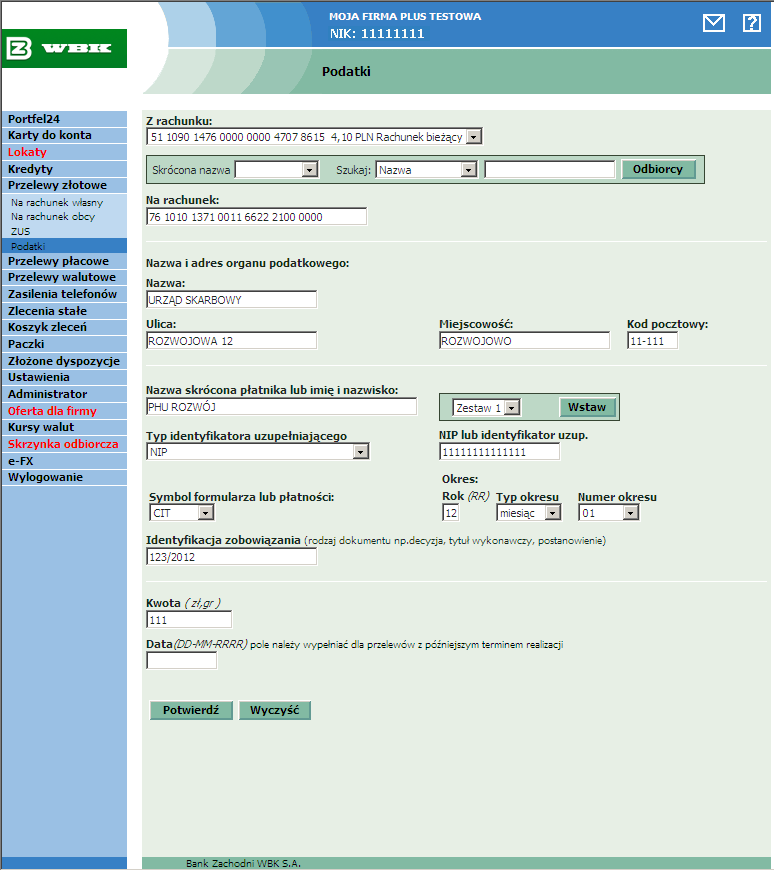Choose Na rachunek własny submenu item
The height and width of the screenshot is (871, 774).
coord(57,203)
